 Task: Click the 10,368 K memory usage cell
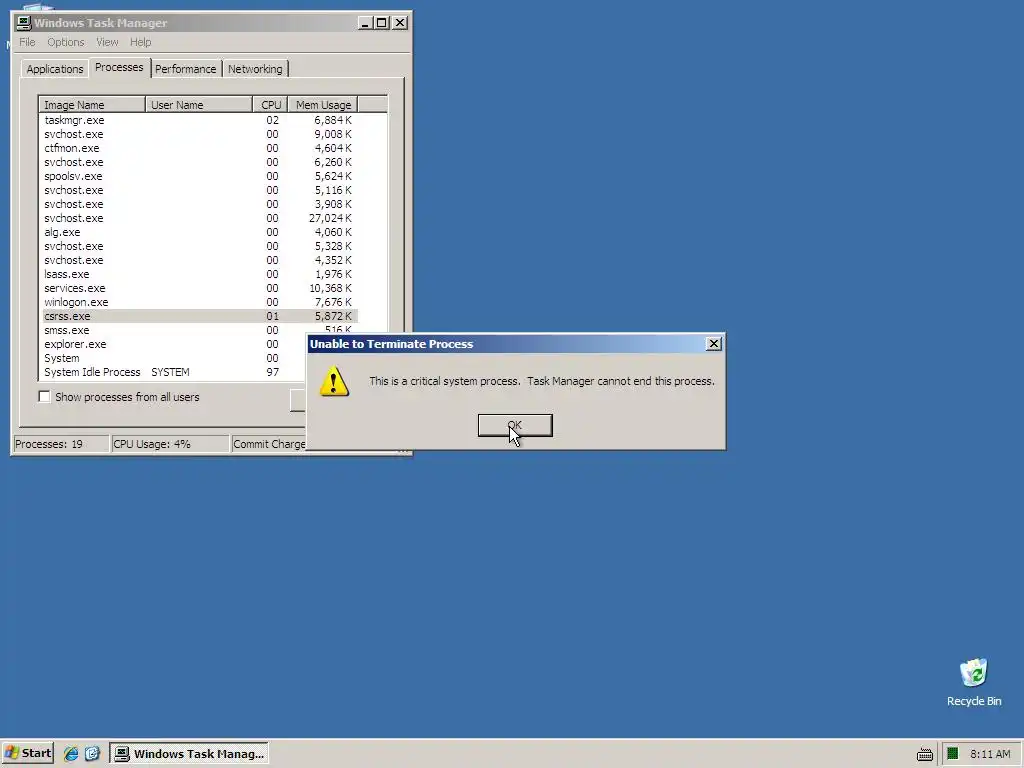330,288
